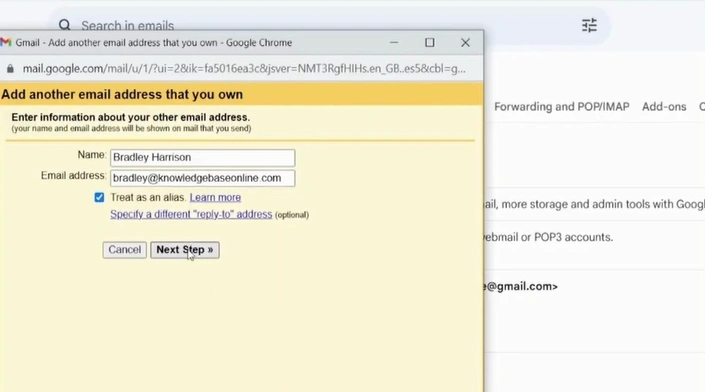Click the @gmail.com> address text
Viewport: 705px width, 392px height.
(x=520, y=286)
